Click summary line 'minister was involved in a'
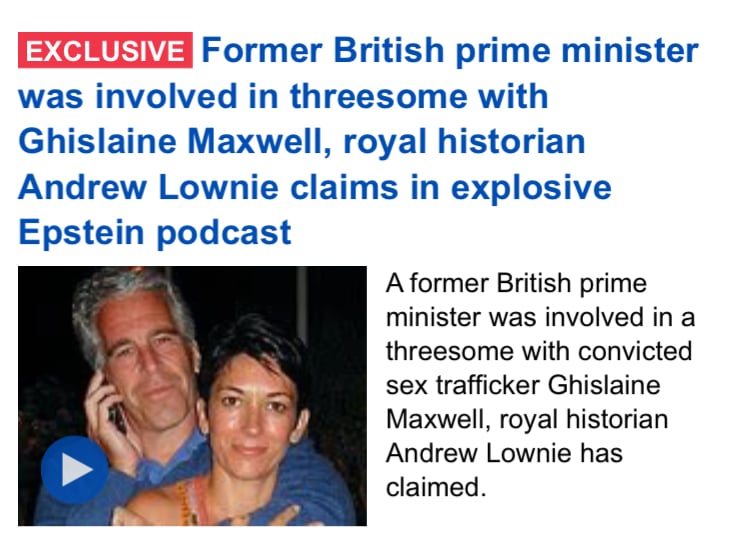742x550 pixels. tap(540, 317)
